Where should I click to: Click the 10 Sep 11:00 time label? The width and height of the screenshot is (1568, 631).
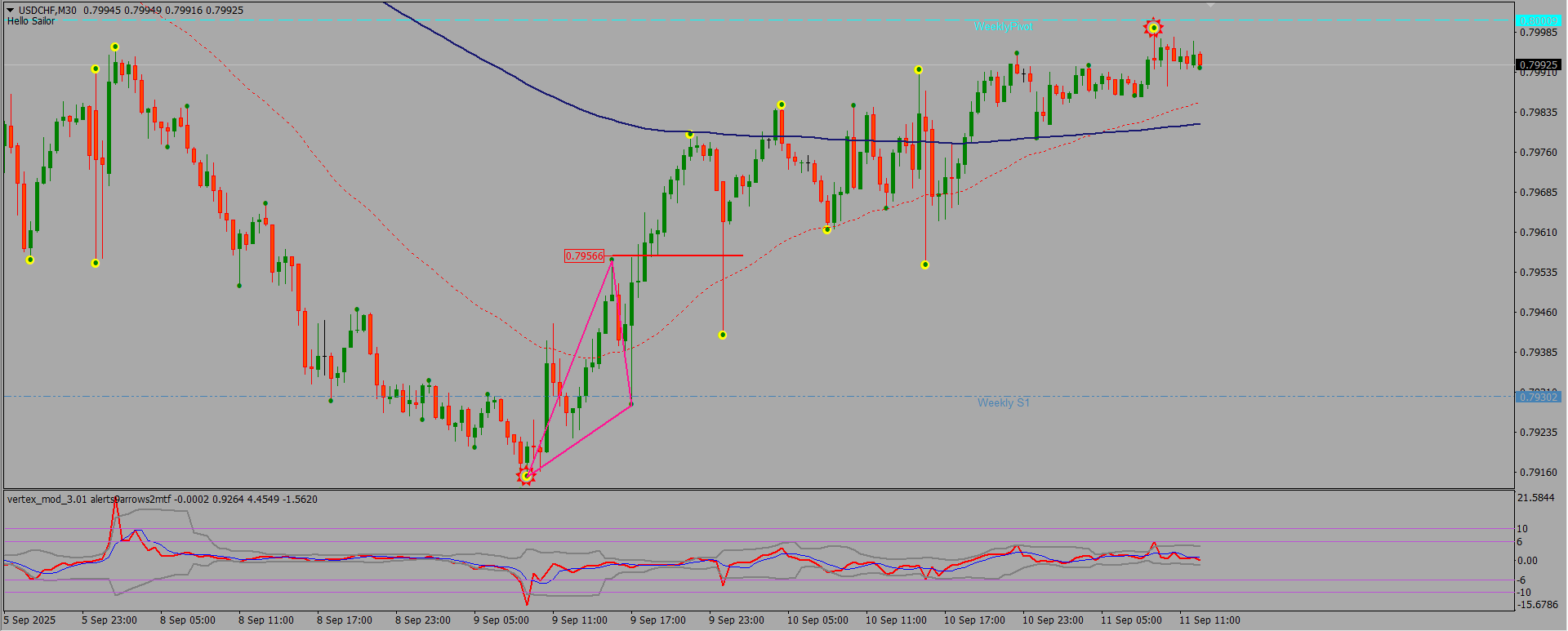[x=896, y=620]
